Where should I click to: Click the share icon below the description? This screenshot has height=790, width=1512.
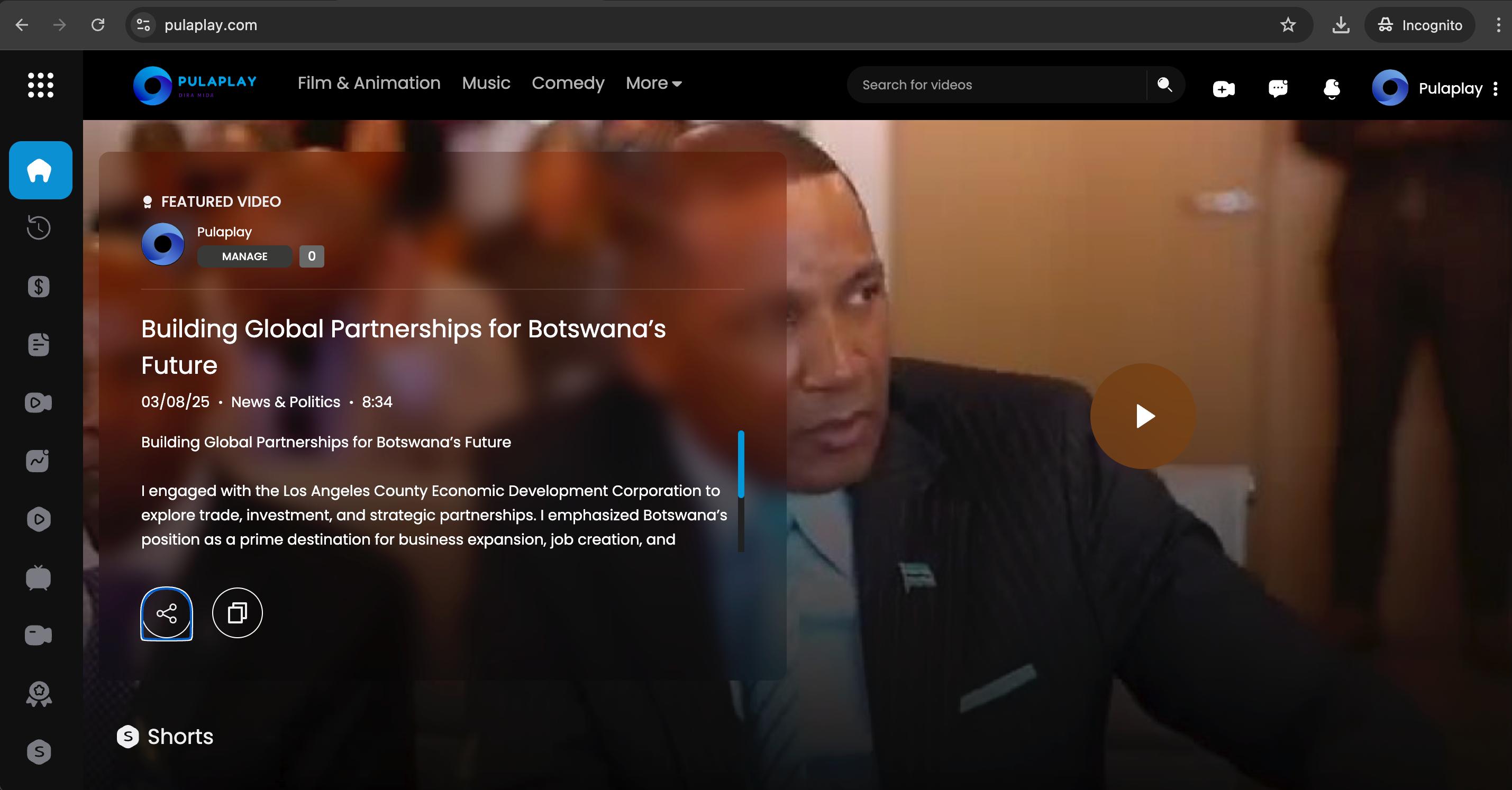click(x=167, y=613)
